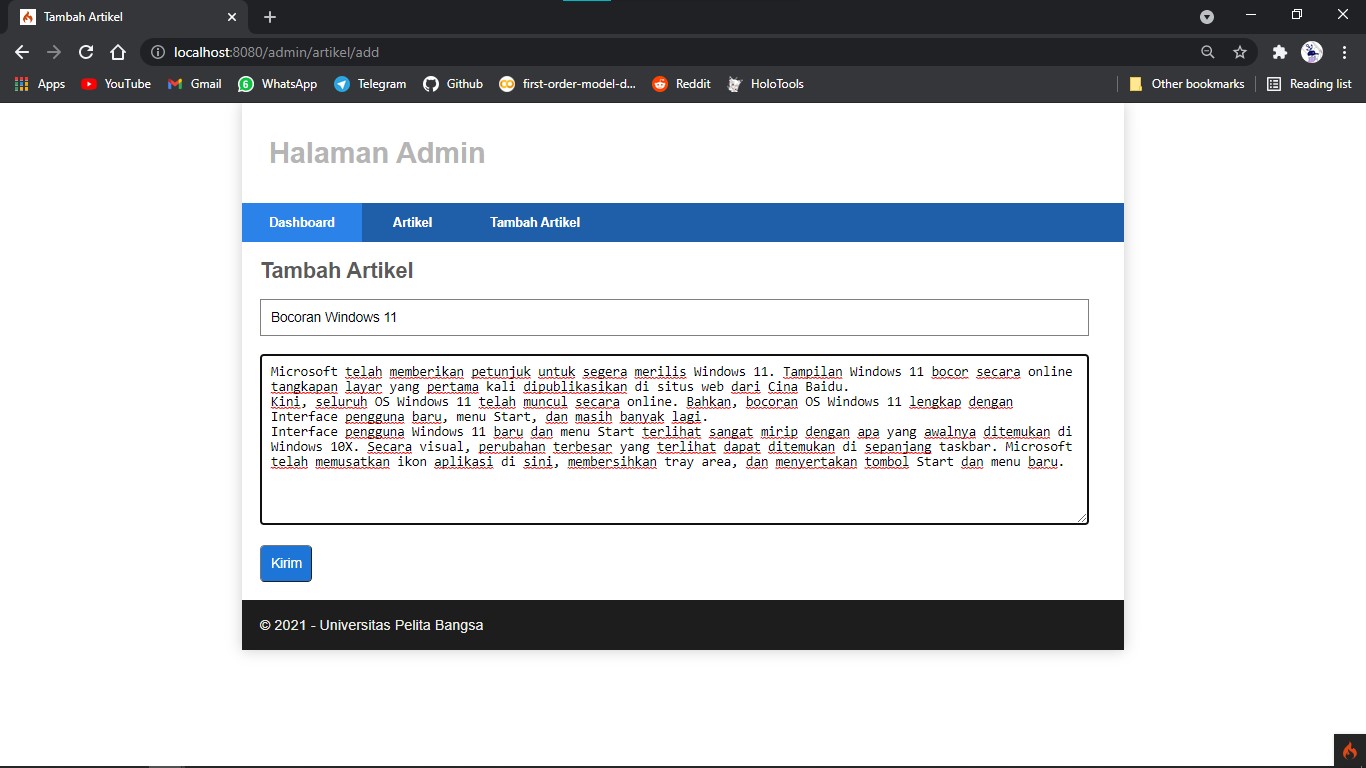The image size is (1366, 768).
Task: Click the article title field showing Bocoran Windows 11
Action: coord(674,317)
